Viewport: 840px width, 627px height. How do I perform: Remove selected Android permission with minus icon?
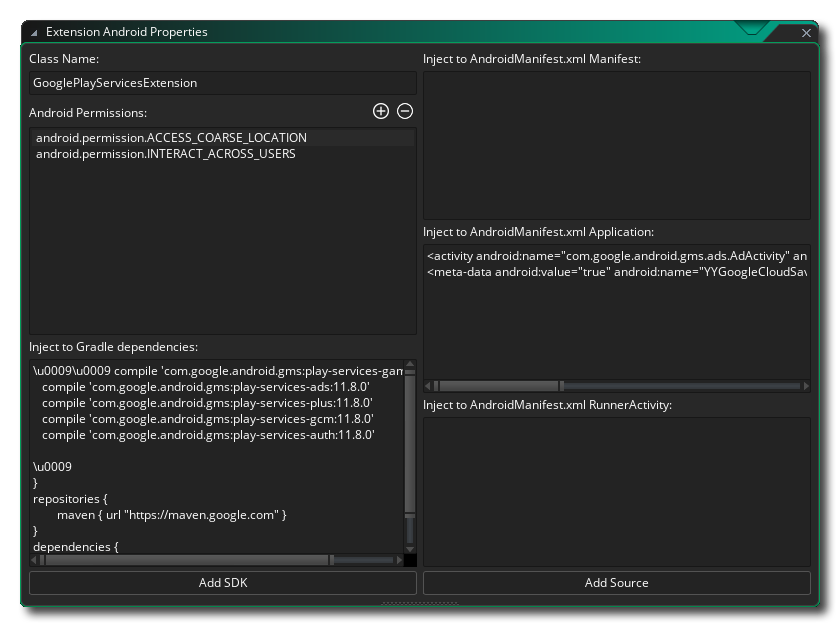405,111
